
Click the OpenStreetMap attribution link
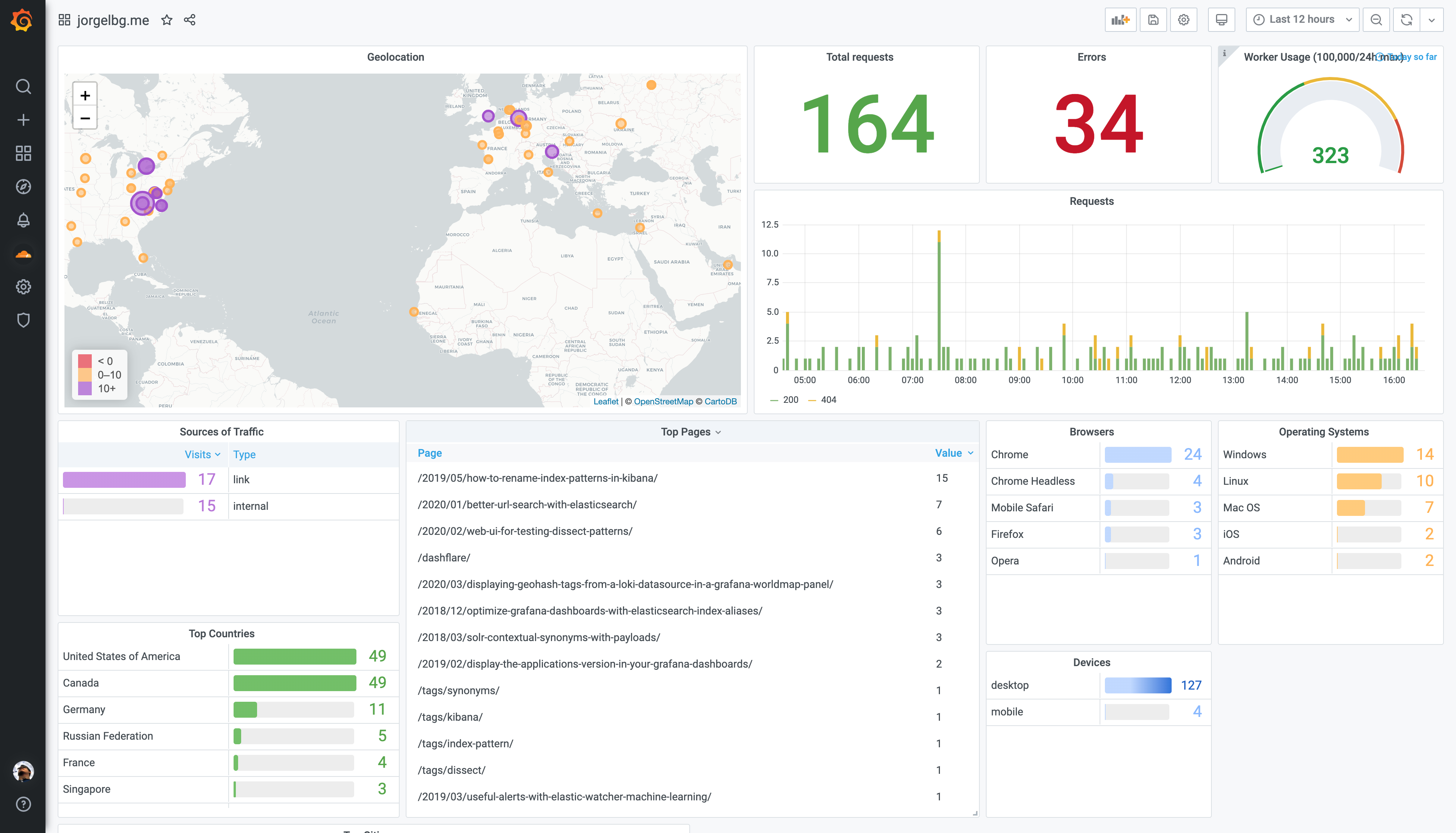tap(664, 402)
